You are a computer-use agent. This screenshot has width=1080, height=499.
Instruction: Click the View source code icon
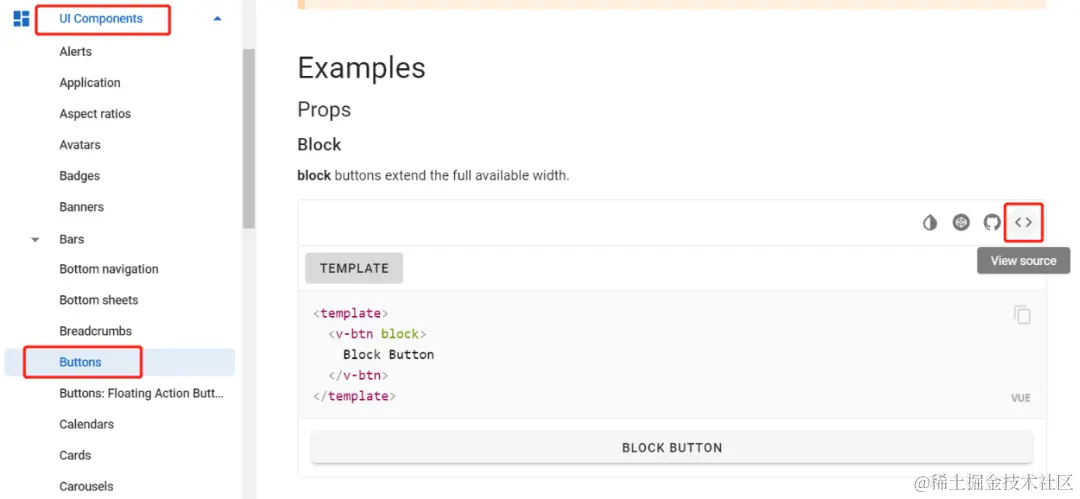pos(1023,222)
